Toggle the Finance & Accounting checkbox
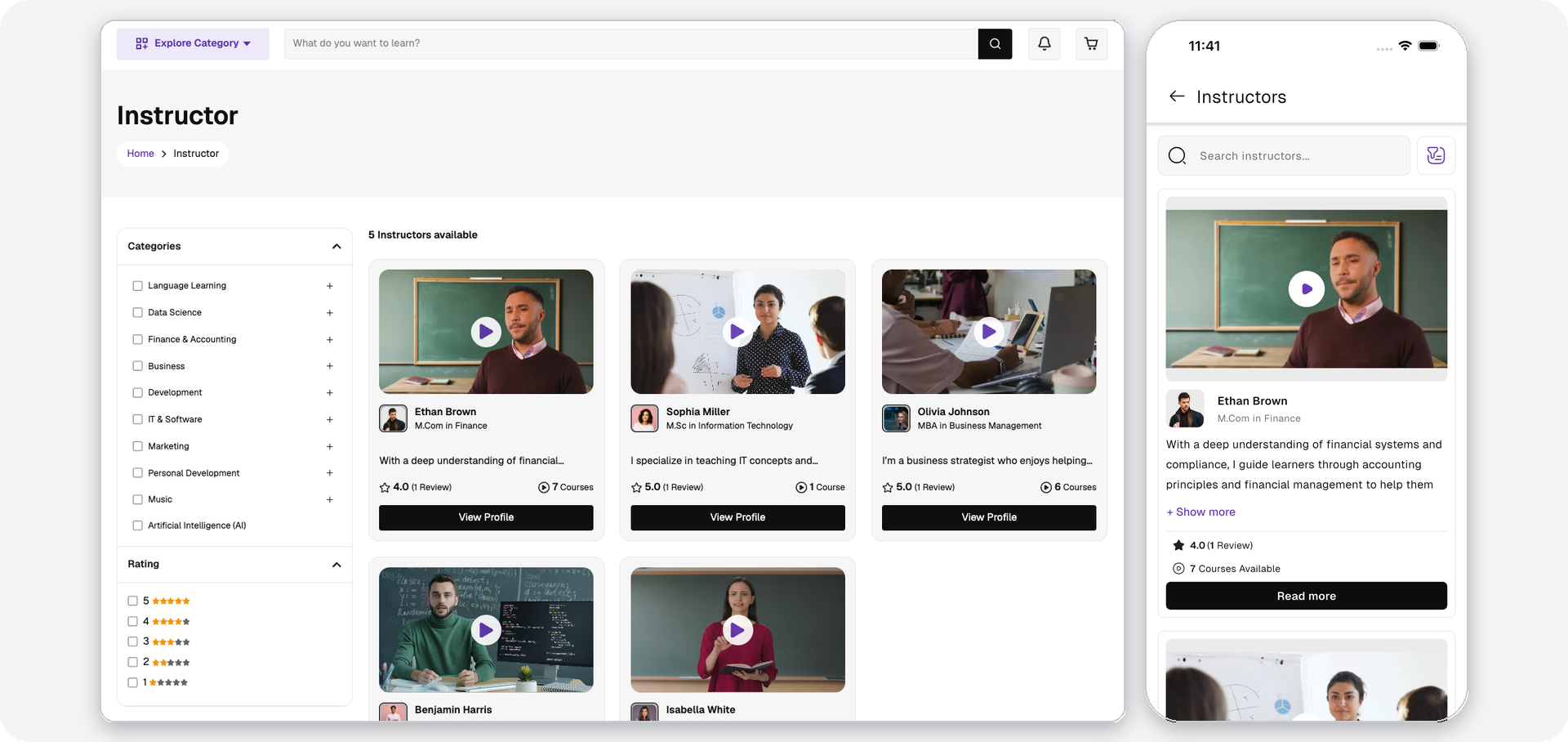 pyautogui.click(x=137, y=339)
